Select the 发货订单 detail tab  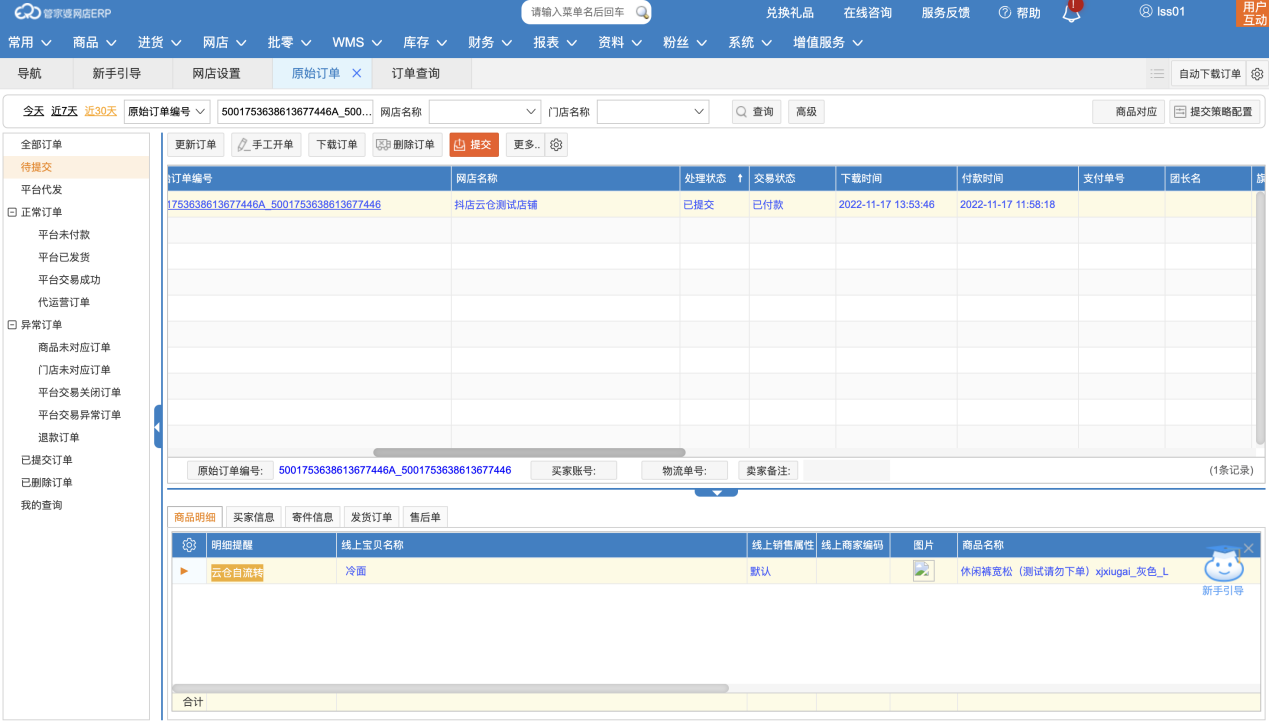coord(372,517)
